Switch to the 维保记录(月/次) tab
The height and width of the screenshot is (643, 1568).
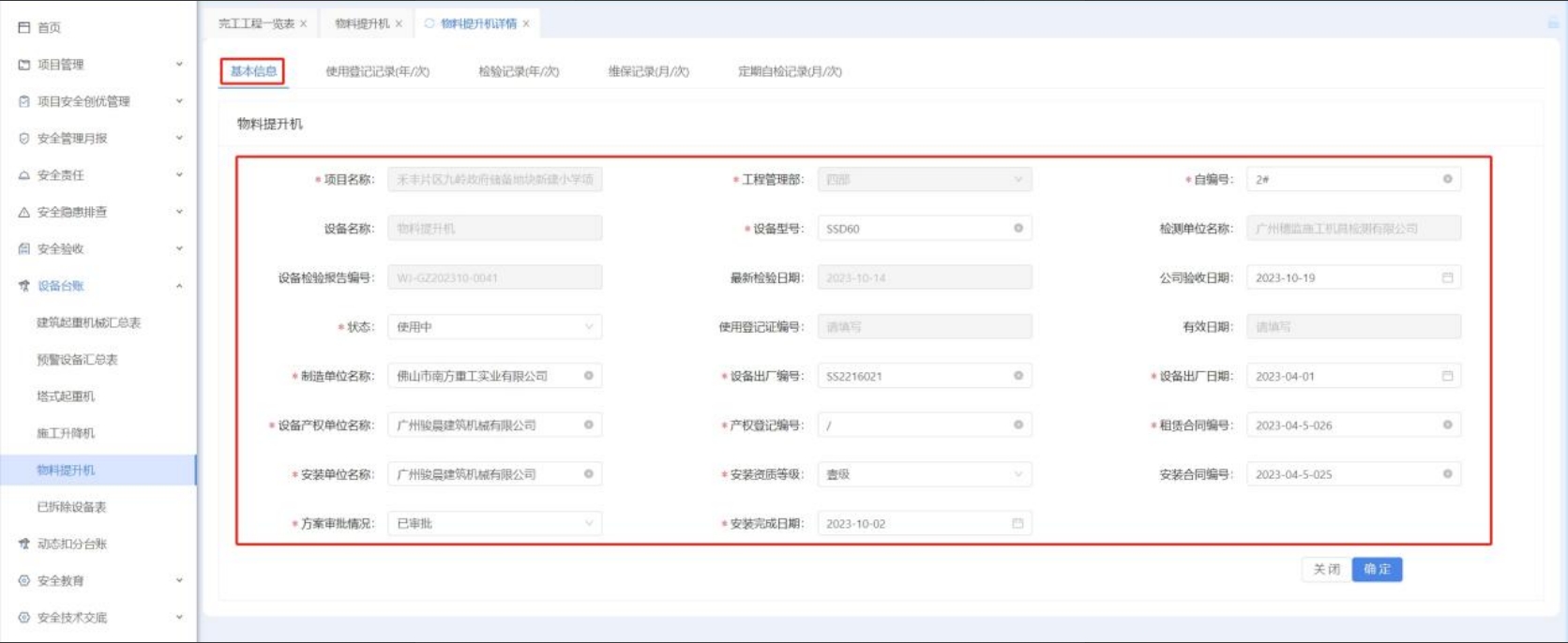[x=648, y=71]
